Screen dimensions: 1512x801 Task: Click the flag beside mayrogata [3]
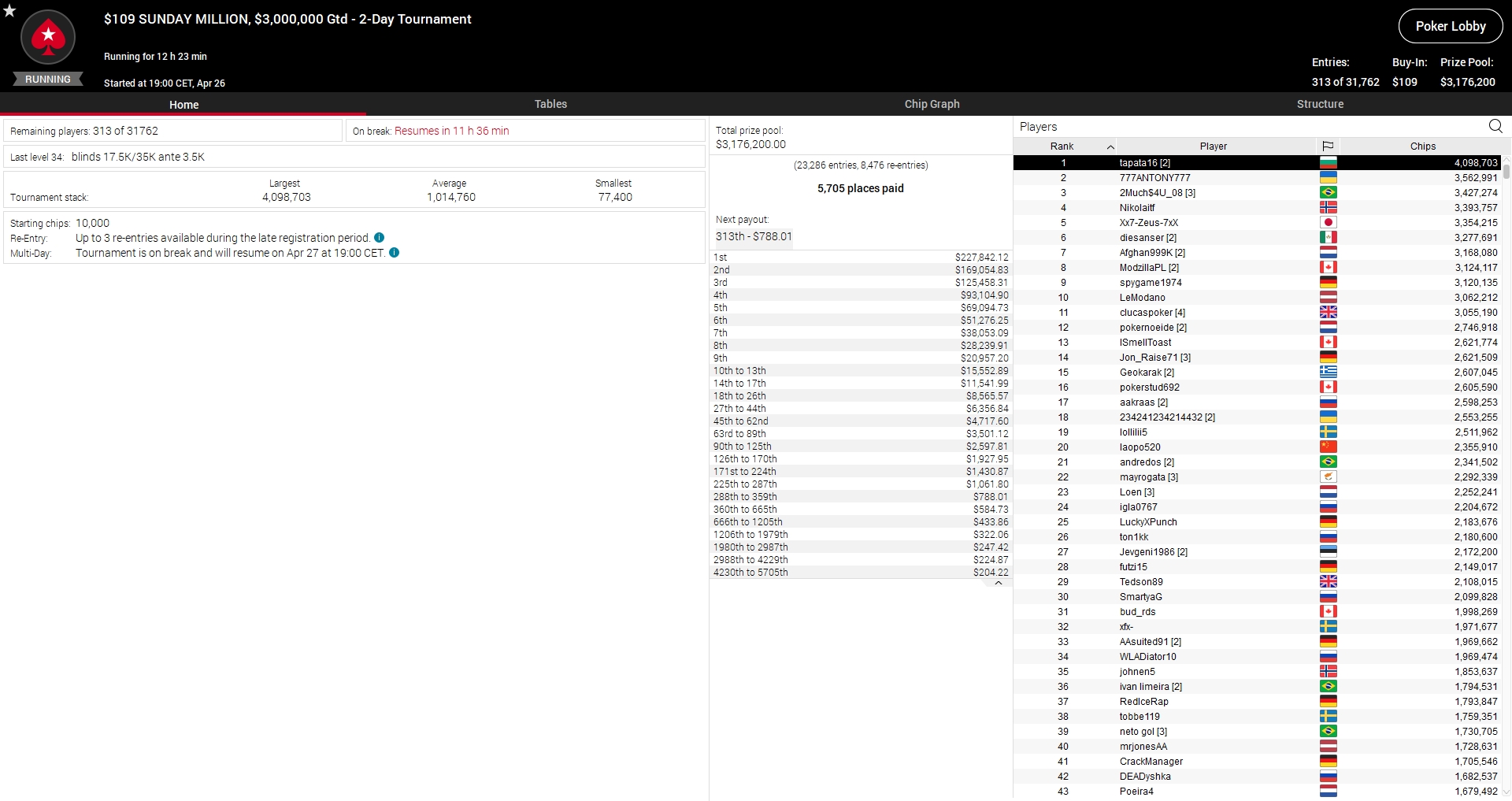[x=1329, y=477]
